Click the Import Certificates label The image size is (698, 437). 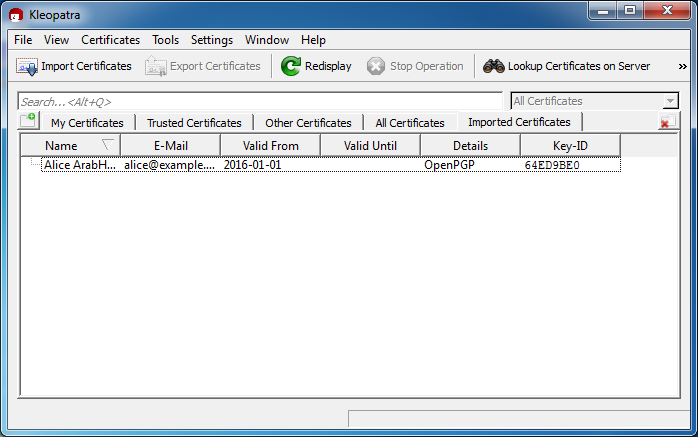pyautogui.click(x=86, y=66)
